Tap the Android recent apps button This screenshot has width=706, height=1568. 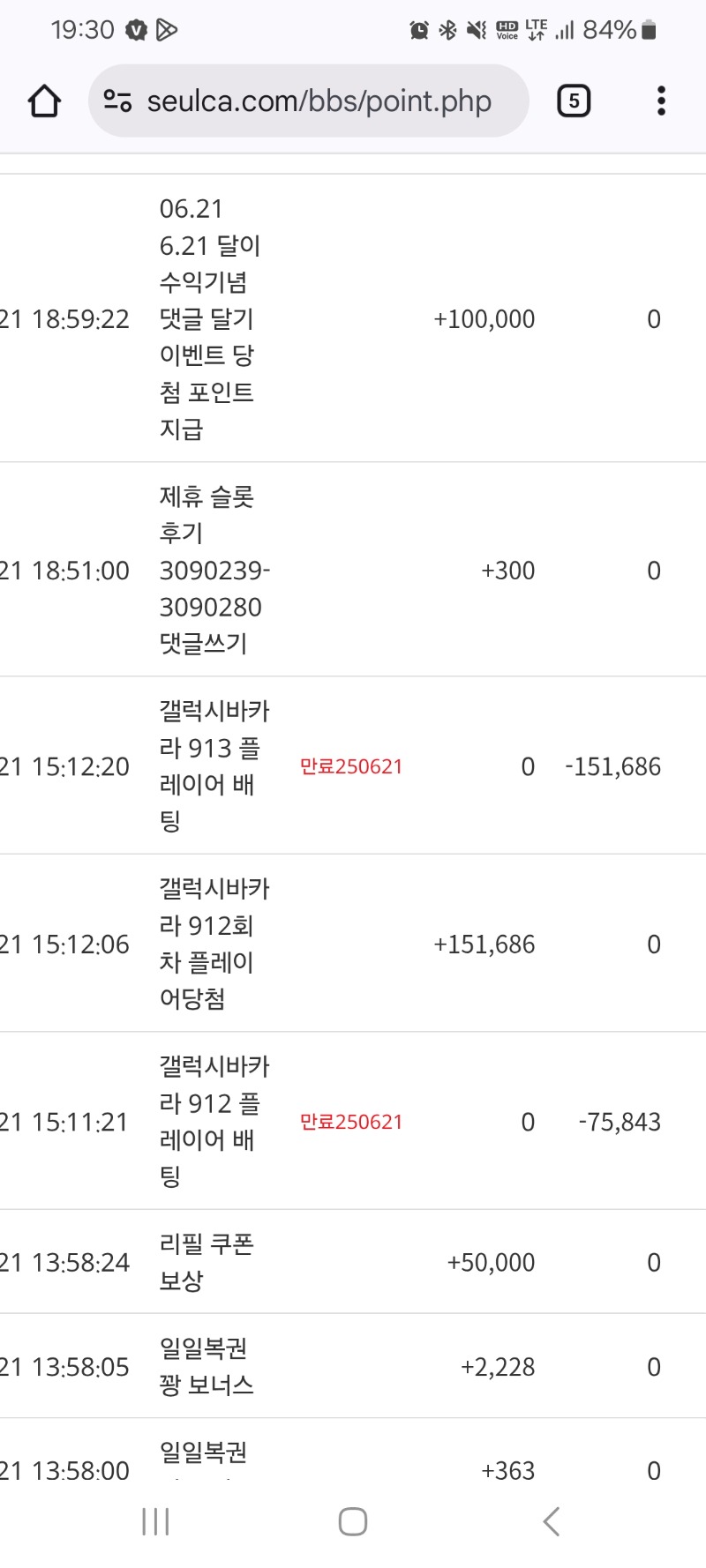tap(155, 1521)
